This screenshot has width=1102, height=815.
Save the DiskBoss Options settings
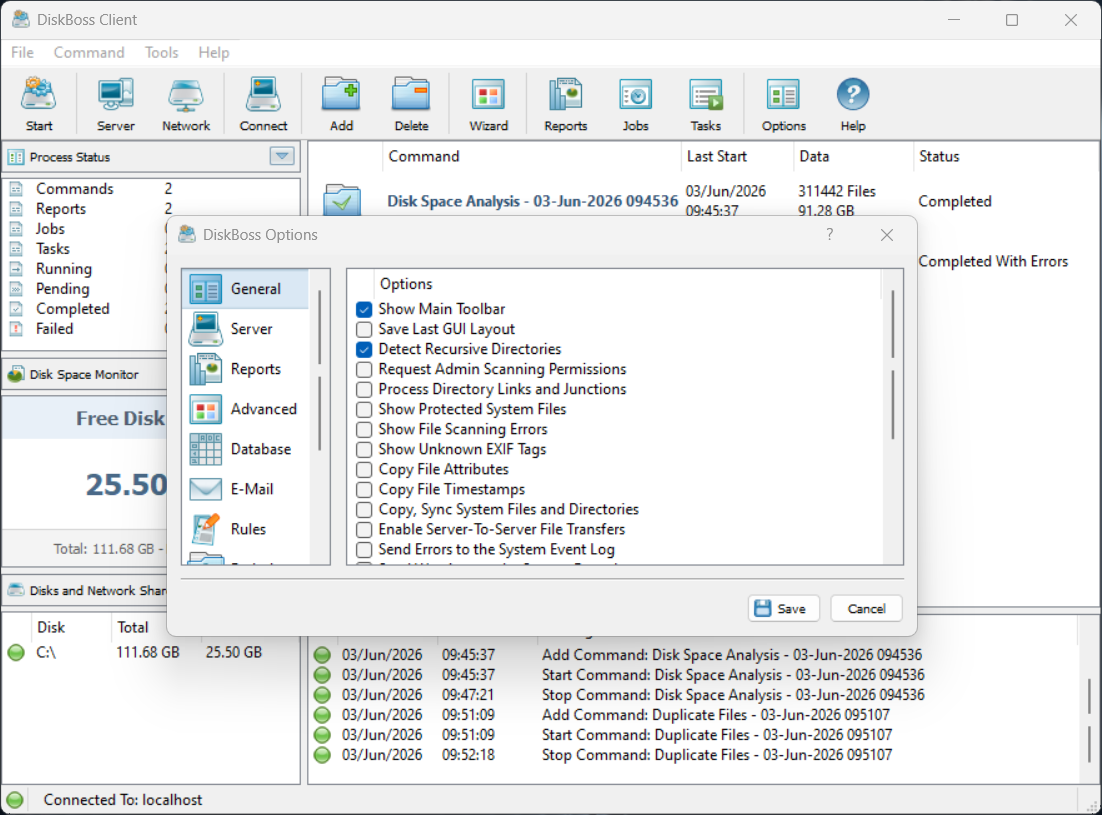[x=784, y=608]
